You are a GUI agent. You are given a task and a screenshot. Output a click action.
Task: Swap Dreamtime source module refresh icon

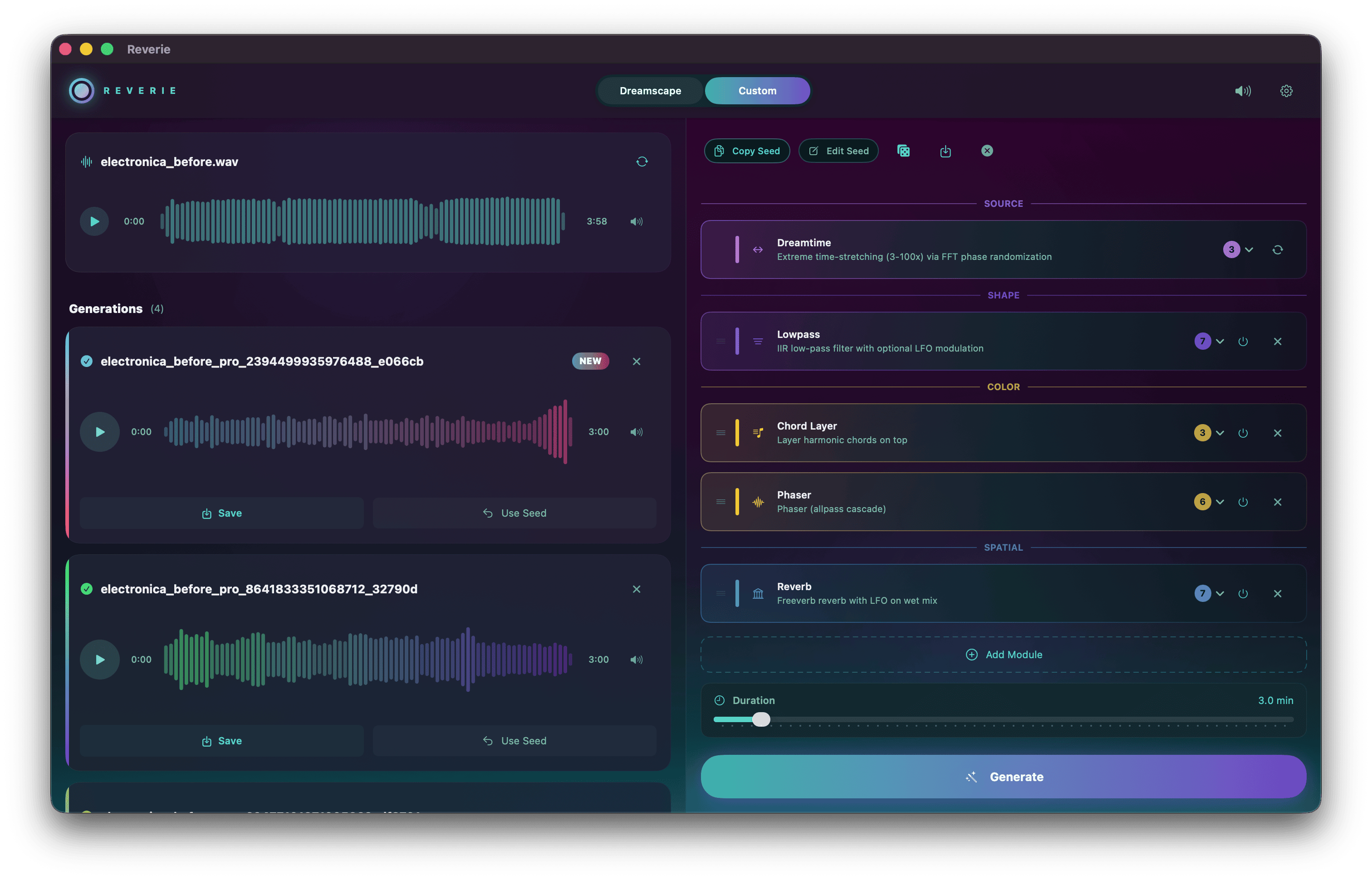[1277, 250]
